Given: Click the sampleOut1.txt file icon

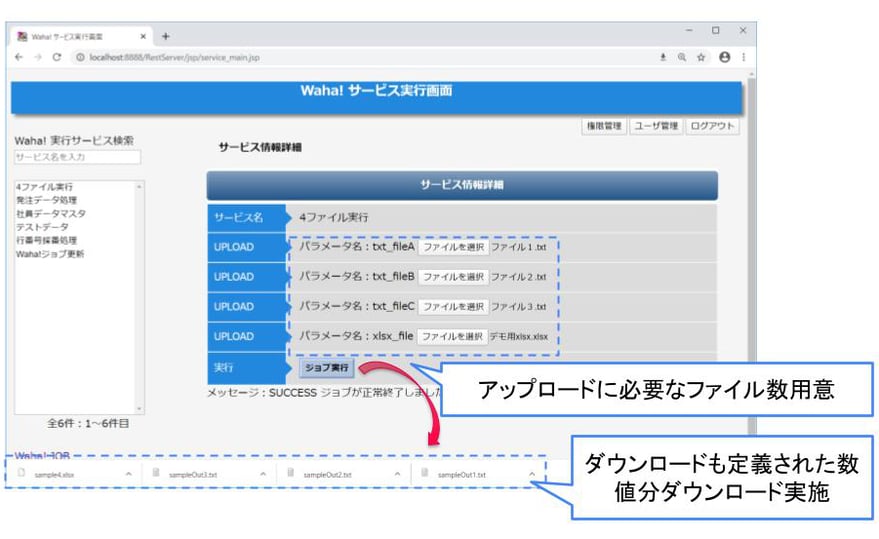Looking at the screenshot, I should pos(425,473).
